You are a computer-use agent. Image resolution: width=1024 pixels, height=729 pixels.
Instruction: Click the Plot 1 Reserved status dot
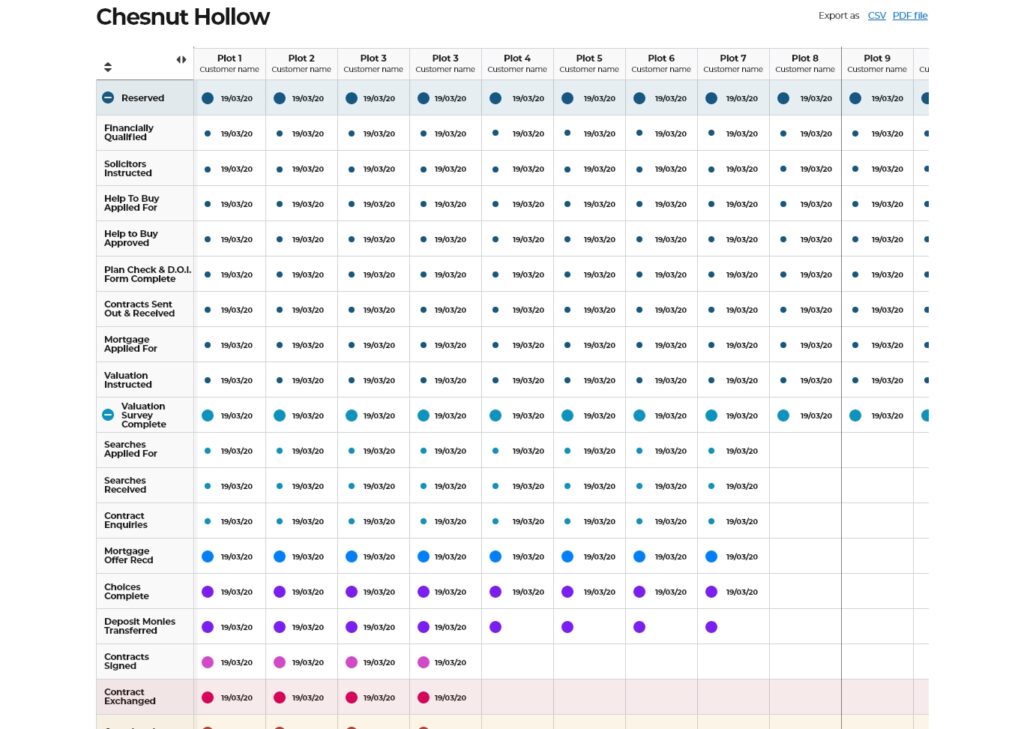coord(207,98)
